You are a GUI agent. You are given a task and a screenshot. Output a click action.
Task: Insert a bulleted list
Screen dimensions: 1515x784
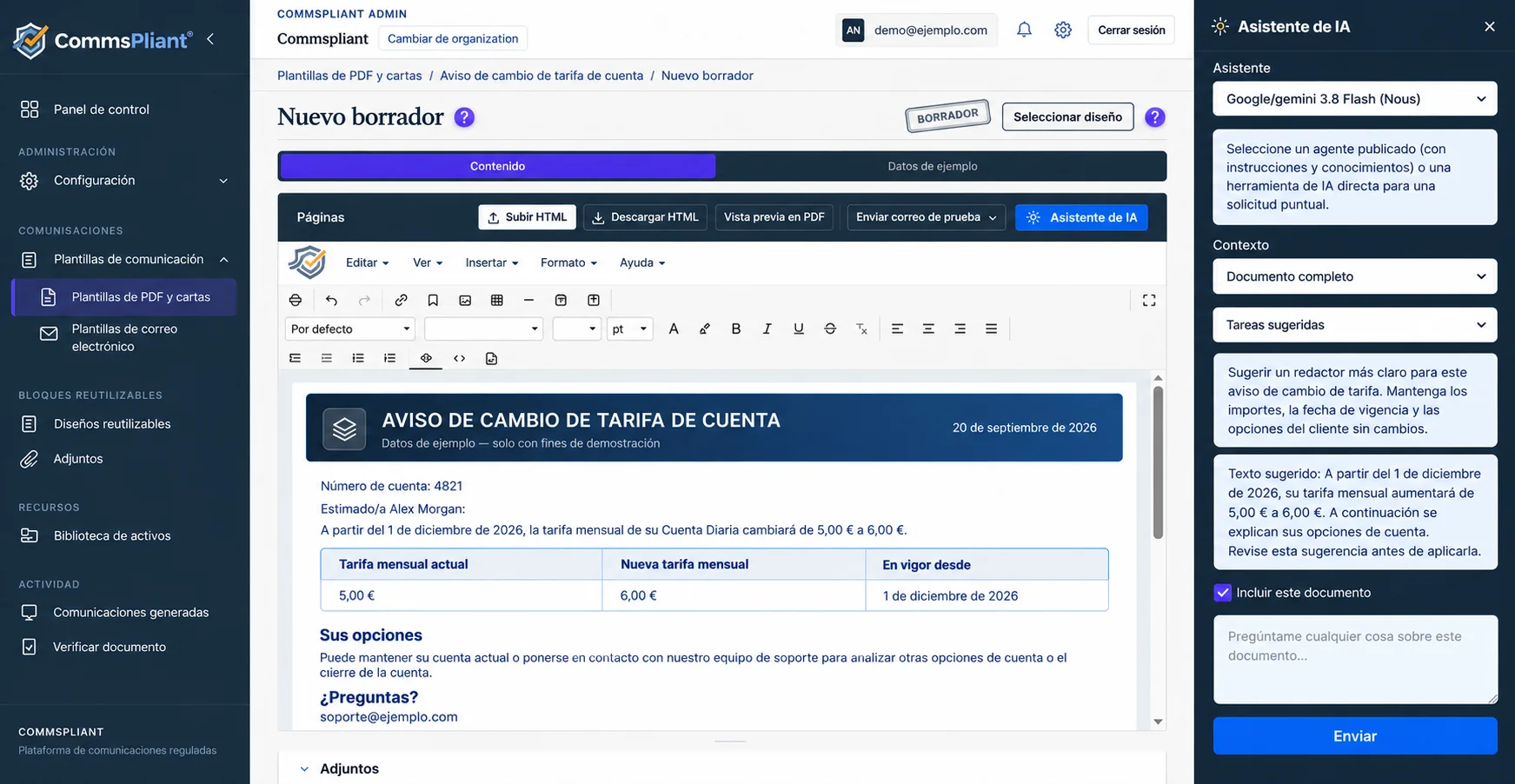point(358,358)
